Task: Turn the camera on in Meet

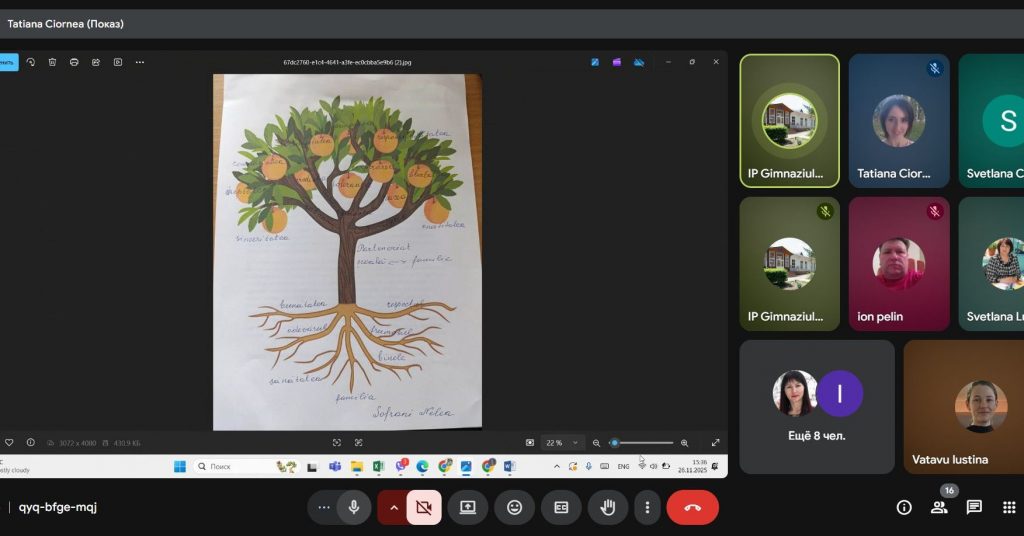Action: pyautogui.click(x=424, y=507)
